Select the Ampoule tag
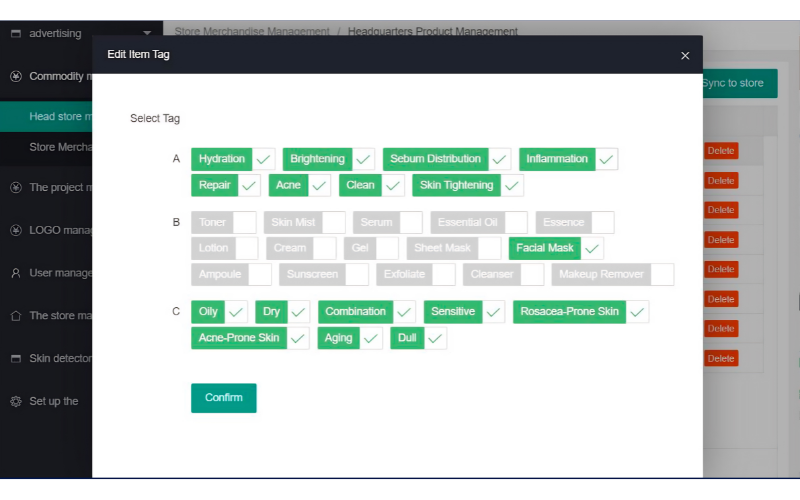The width and height of the screenshot is (800, 500). [231, 274]
